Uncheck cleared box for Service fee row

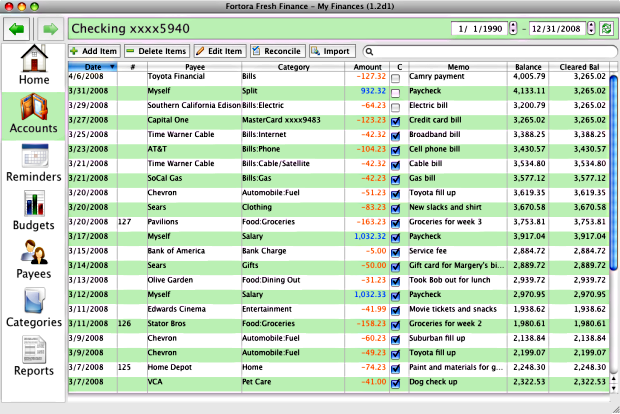395,252
